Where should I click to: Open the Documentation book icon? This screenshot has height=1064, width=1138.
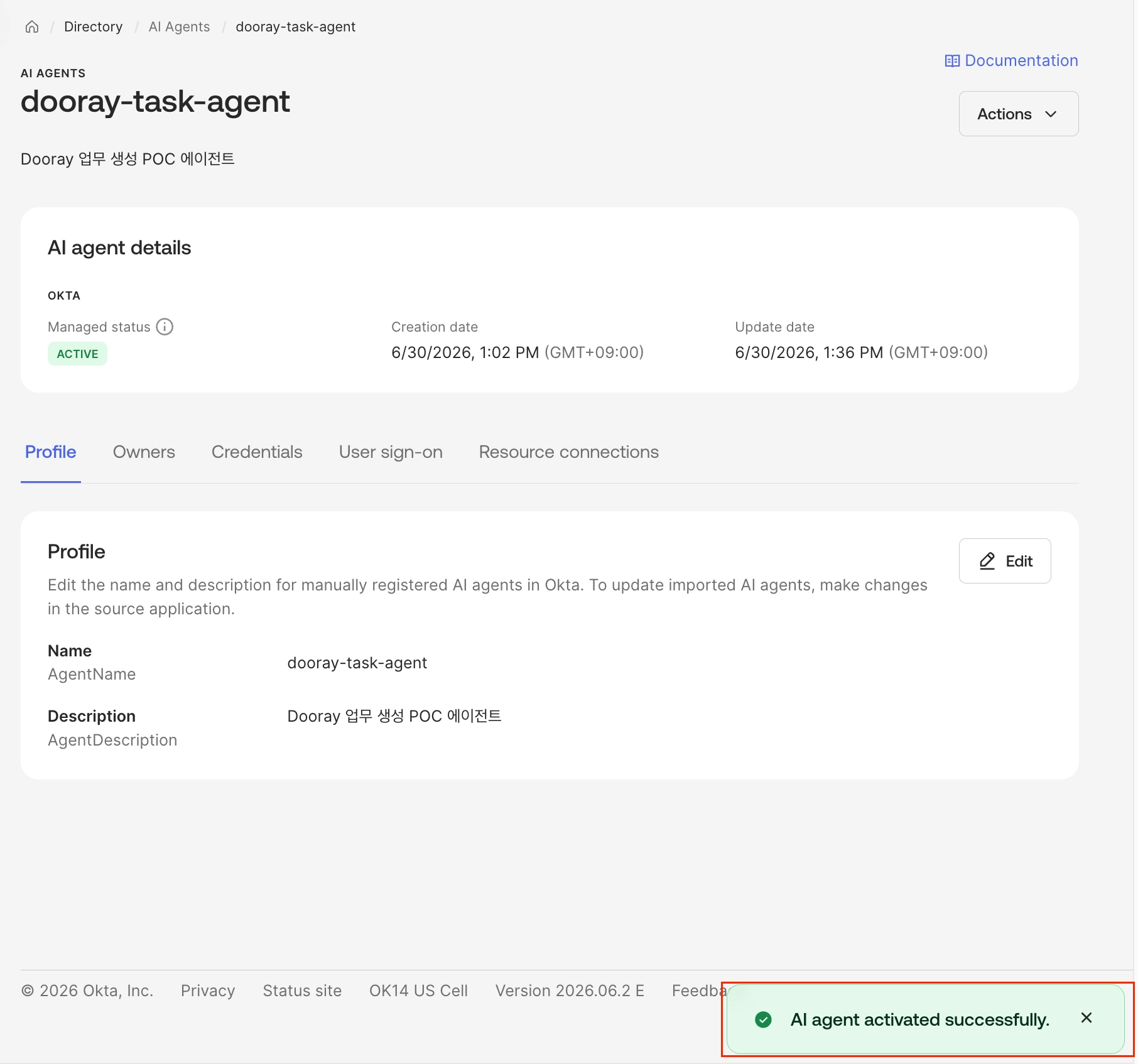click(x=952, y=61)
